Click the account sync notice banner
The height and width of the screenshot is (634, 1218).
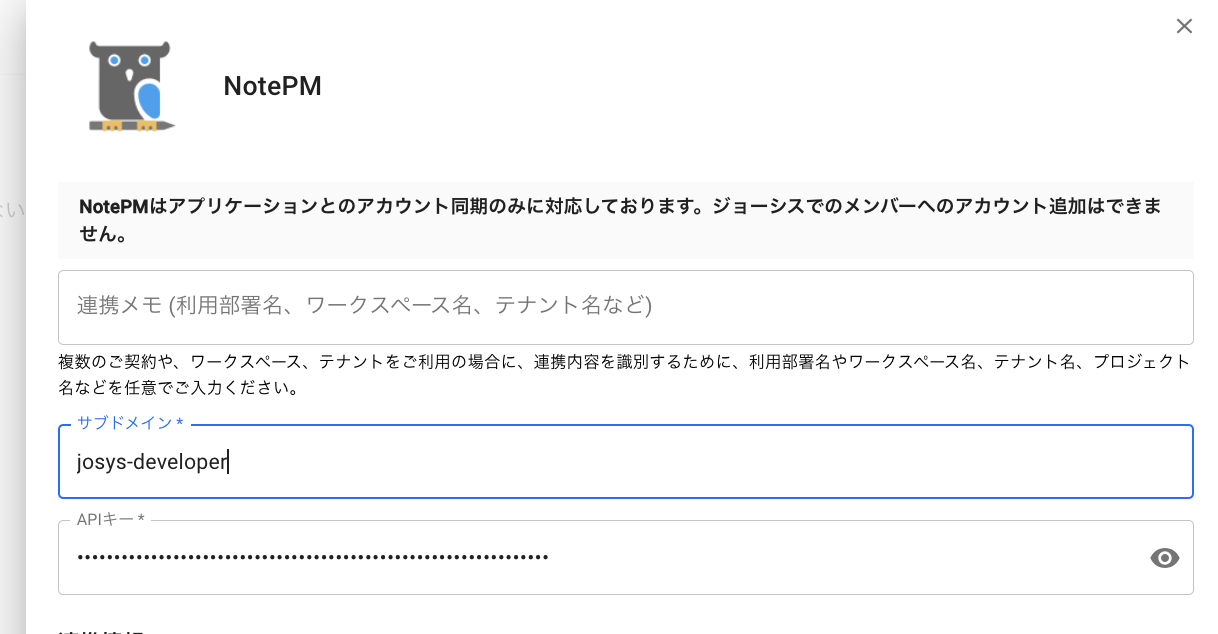click(625, 220)
